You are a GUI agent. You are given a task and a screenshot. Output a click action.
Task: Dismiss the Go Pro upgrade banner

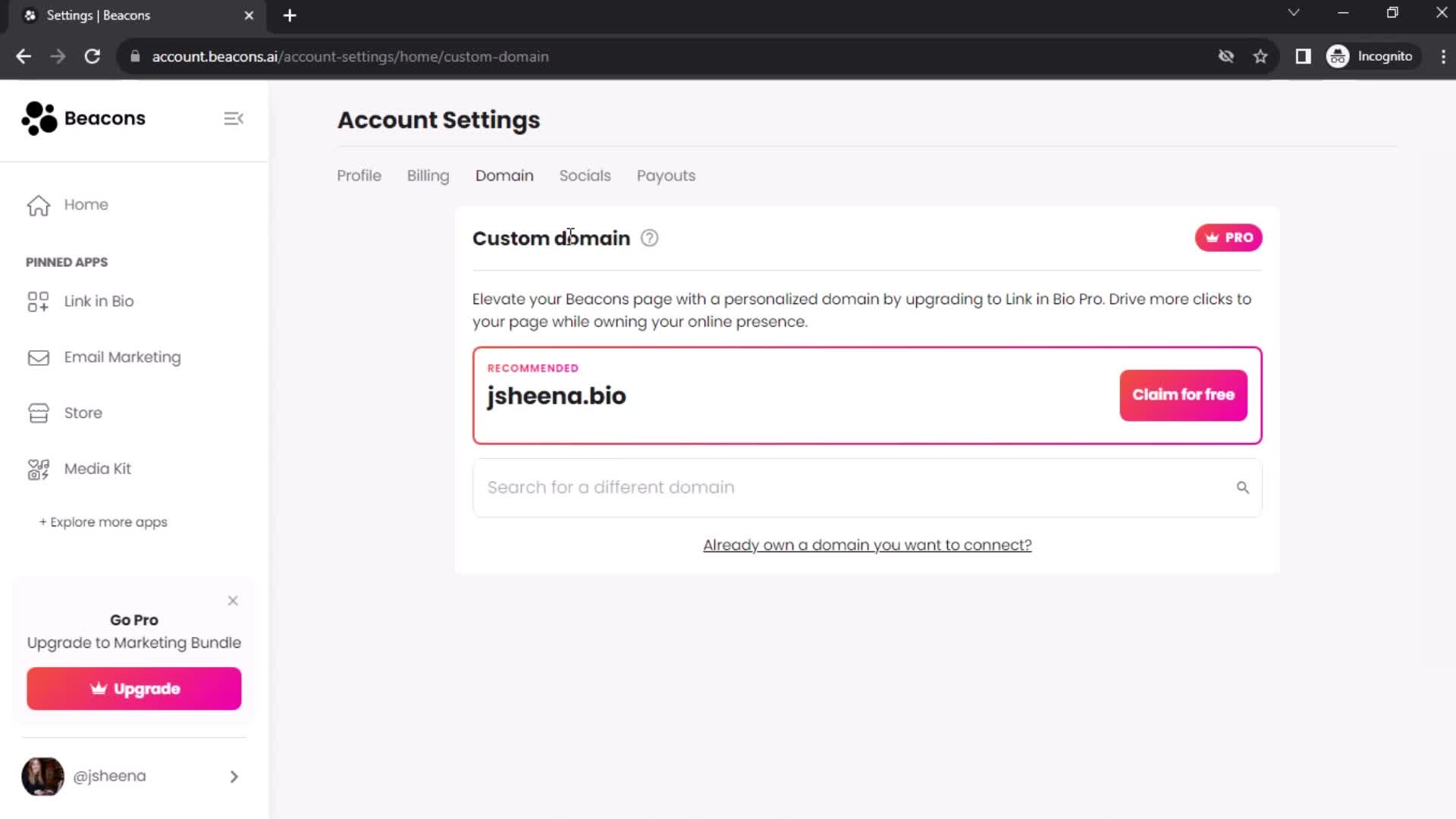(233, 599)
